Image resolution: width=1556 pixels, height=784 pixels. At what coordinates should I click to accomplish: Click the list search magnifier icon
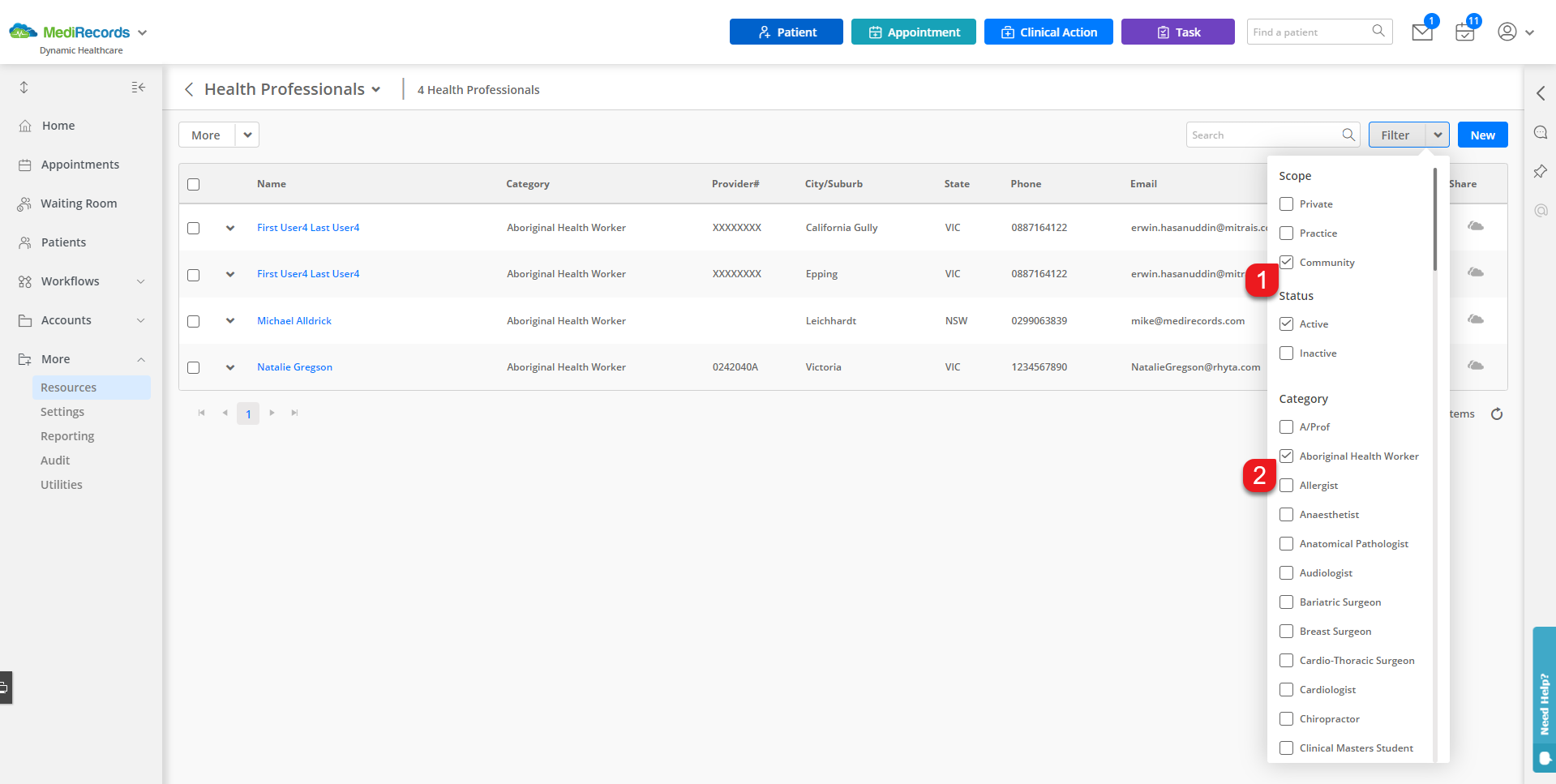(x=1348, y=135)
